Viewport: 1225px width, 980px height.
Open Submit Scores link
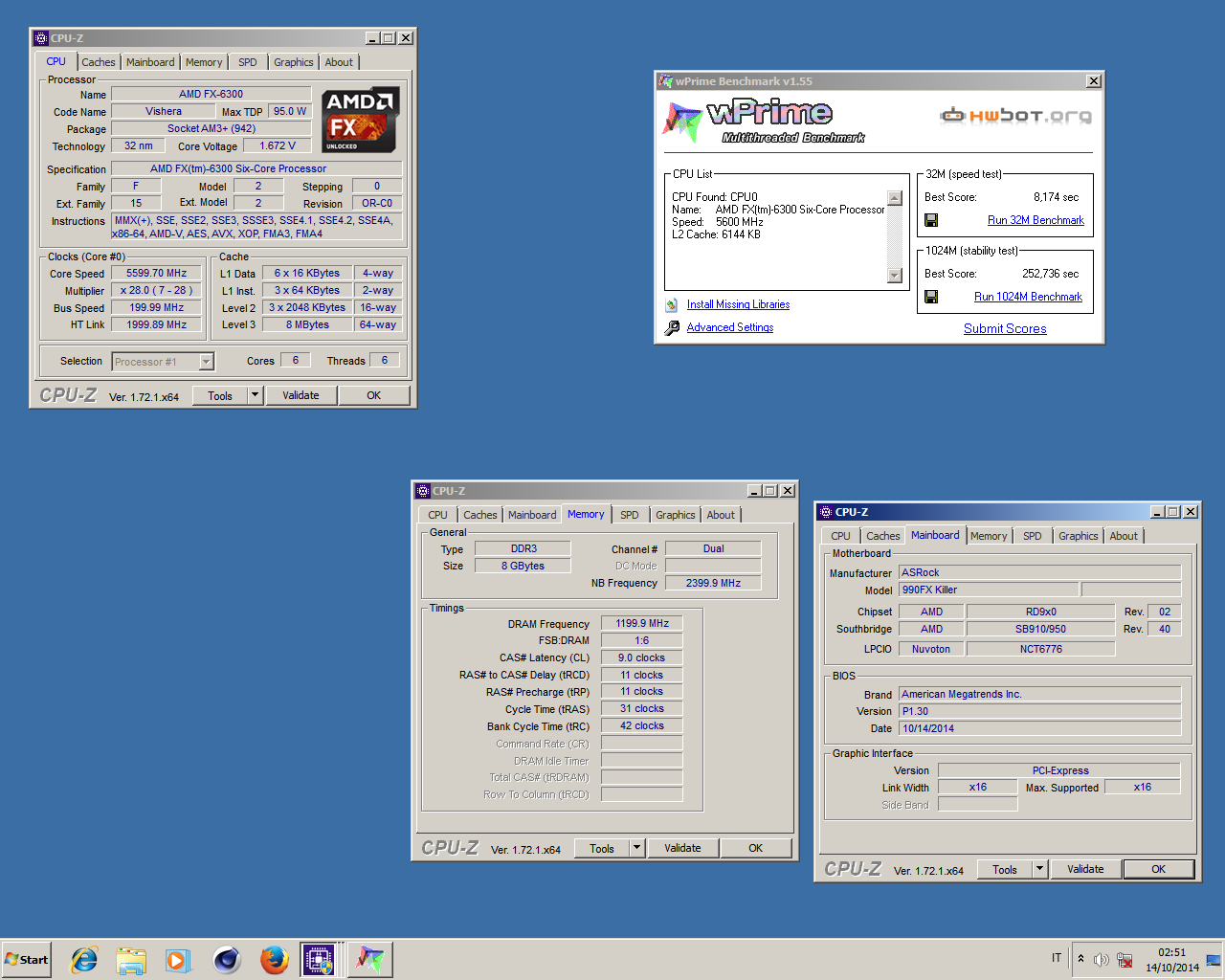(1005, 328)
